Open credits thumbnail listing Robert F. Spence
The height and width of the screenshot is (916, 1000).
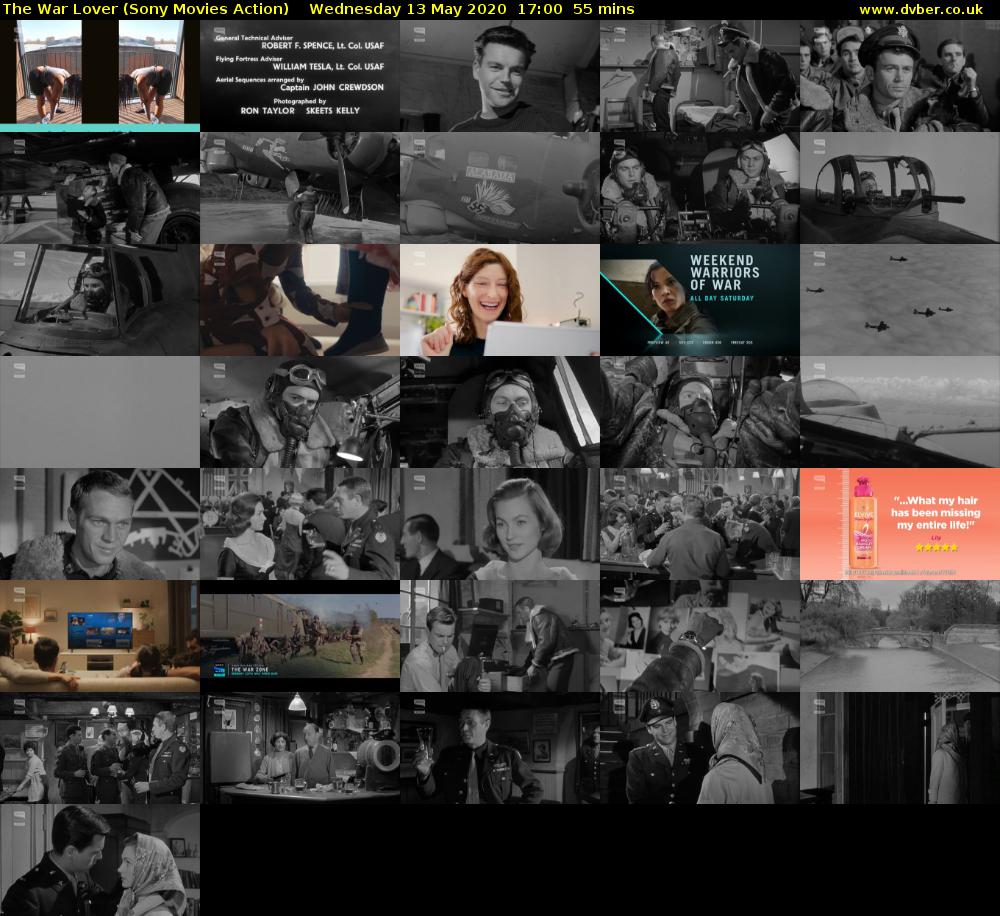(300, 75)
